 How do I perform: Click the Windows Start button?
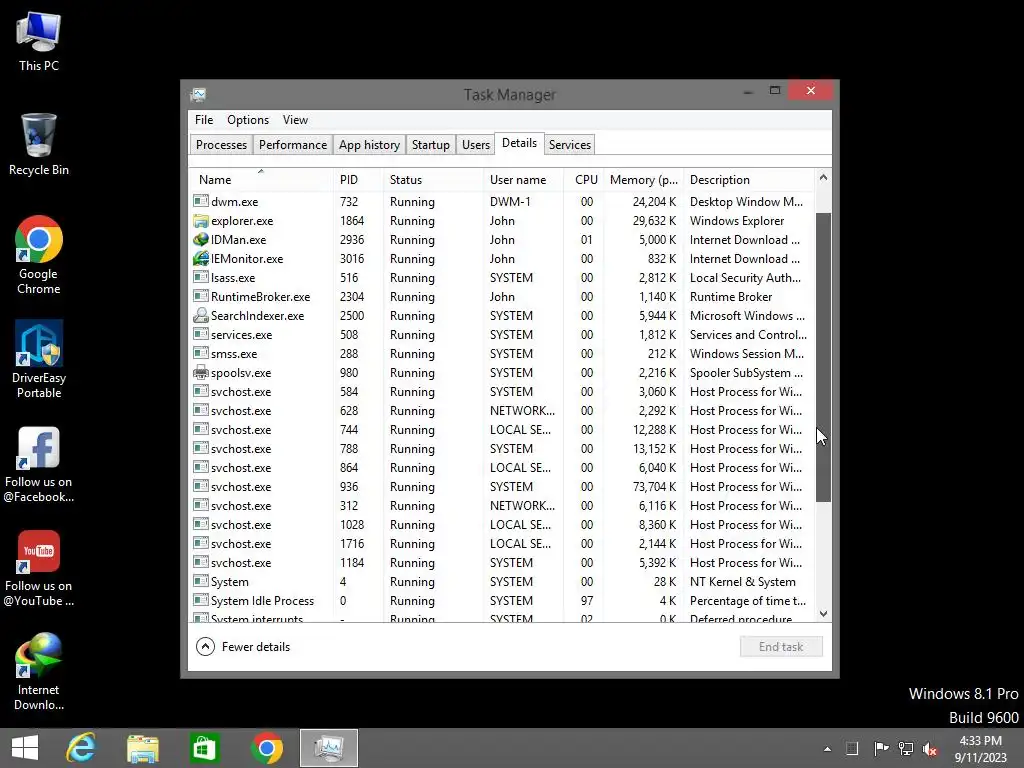[x=25, y=748]
